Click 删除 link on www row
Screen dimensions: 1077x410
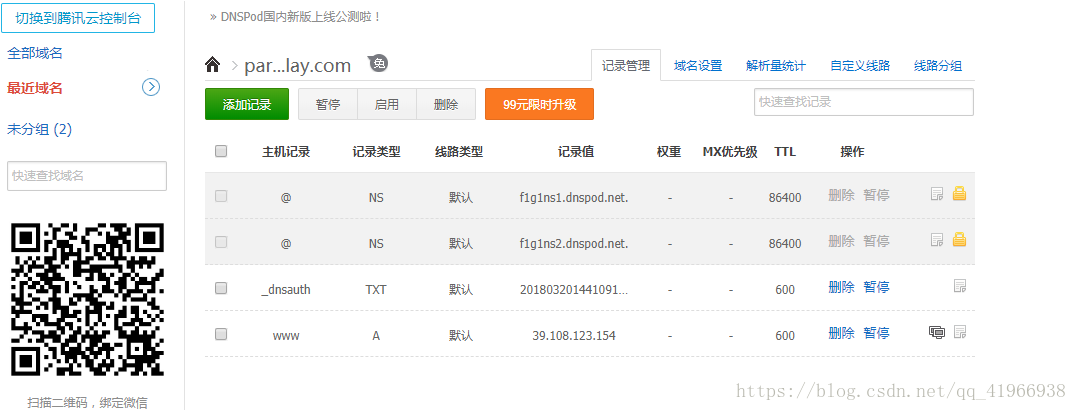[x=841, y=333]
